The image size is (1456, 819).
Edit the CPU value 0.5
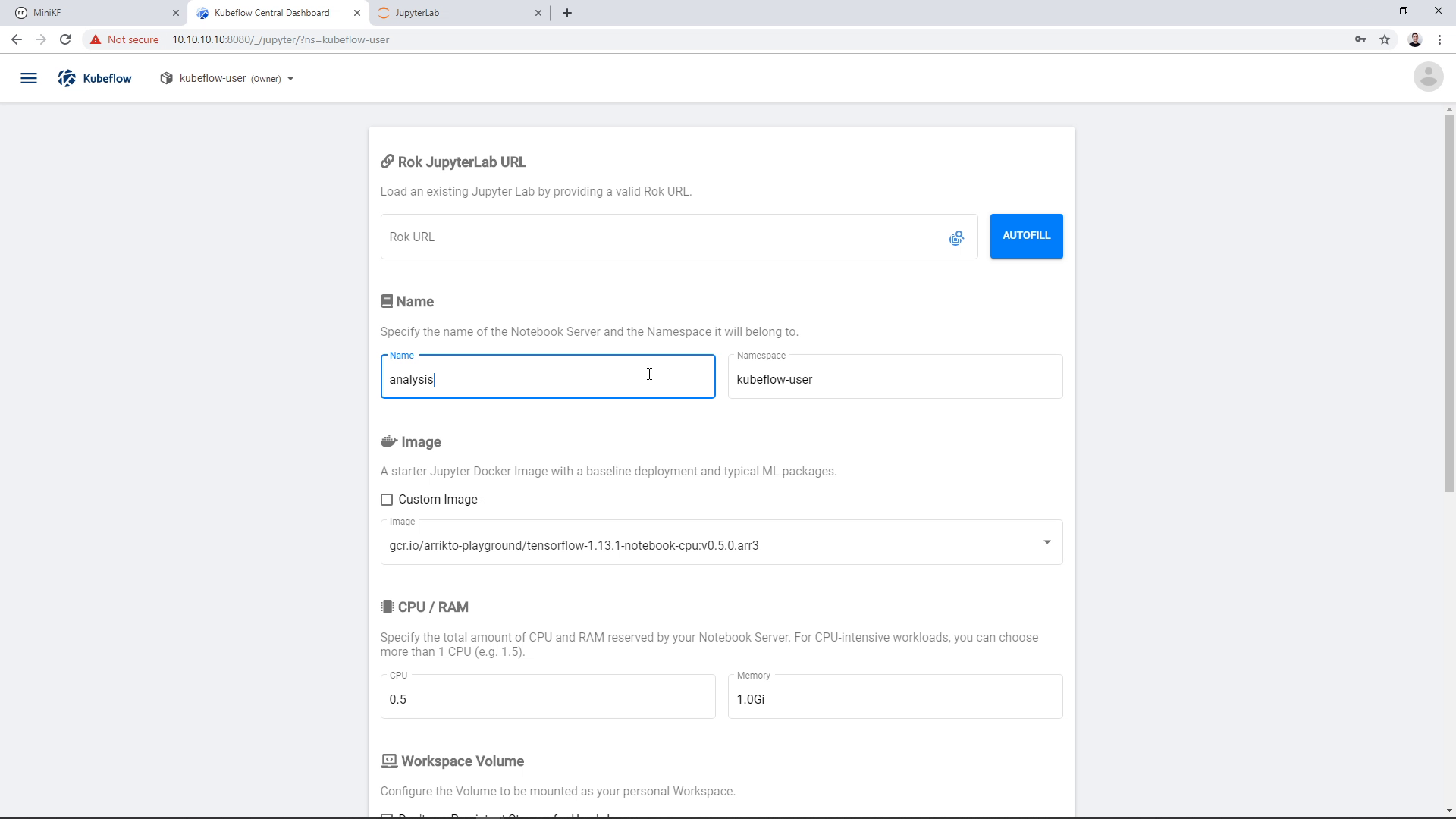click(548, 697)
